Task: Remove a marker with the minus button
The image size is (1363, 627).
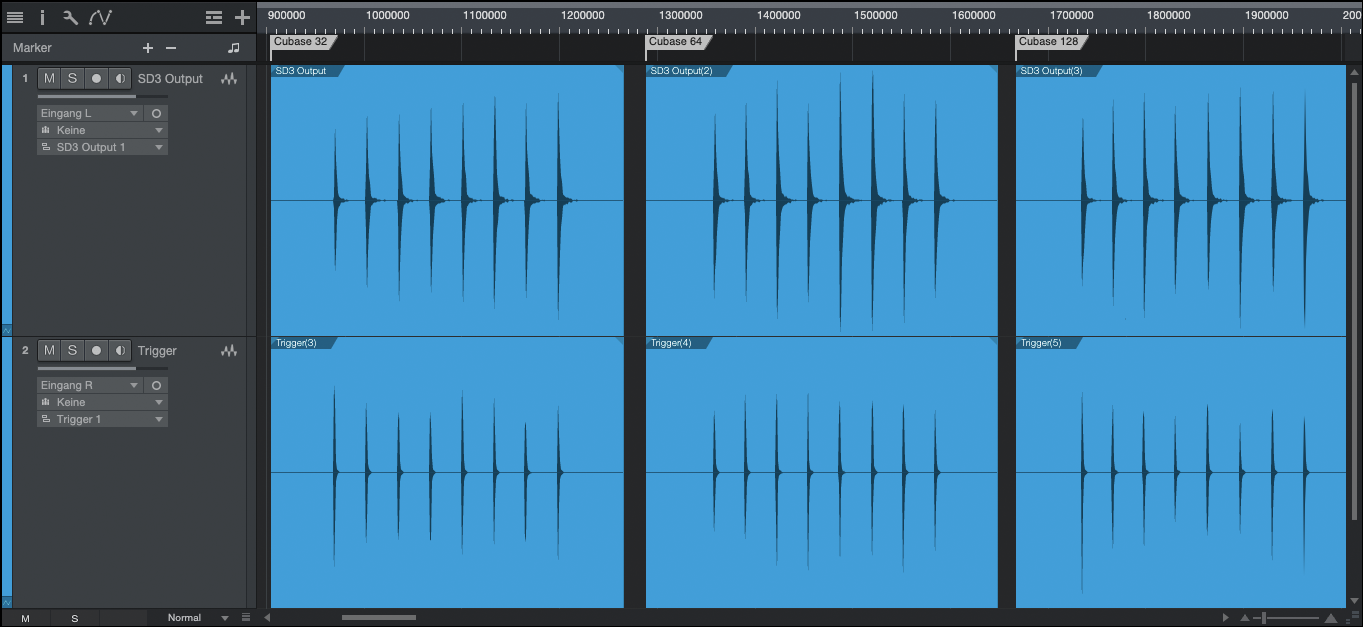Action: [171, 48]
